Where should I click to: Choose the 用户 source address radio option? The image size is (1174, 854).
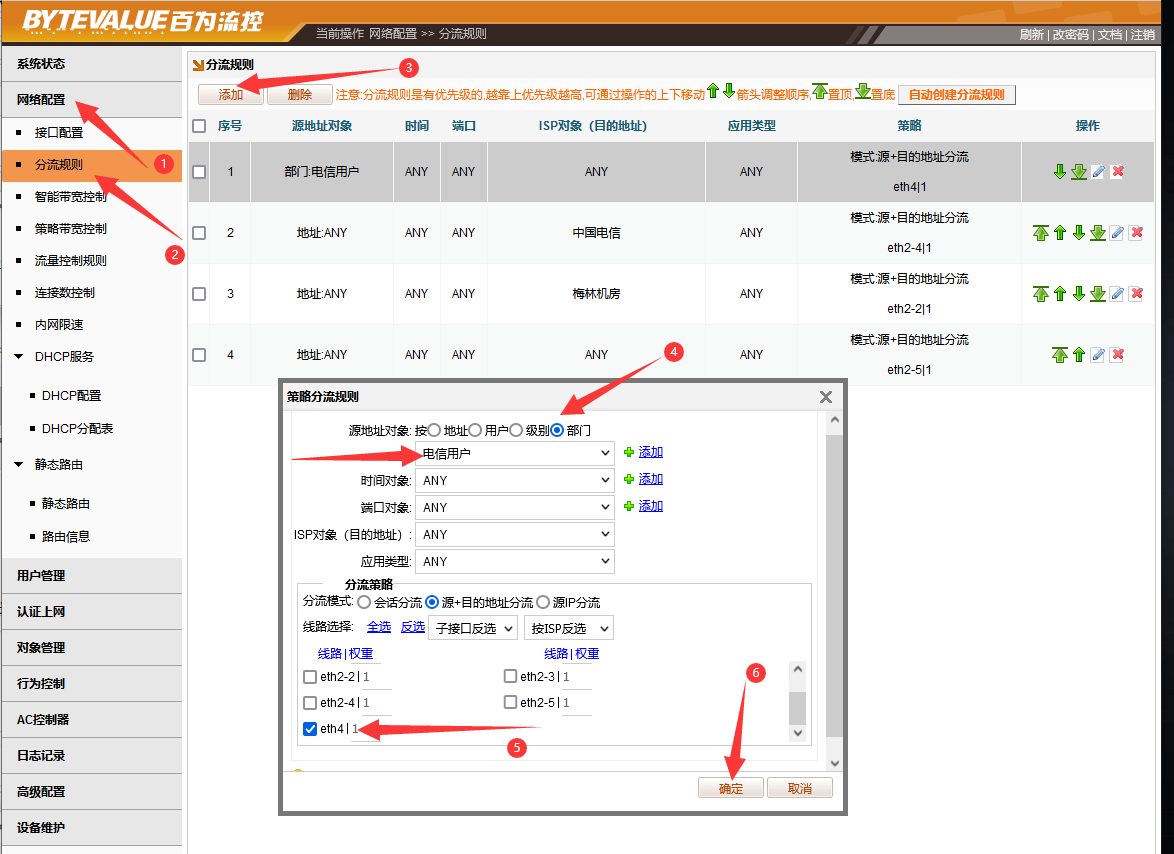(476, 430)
